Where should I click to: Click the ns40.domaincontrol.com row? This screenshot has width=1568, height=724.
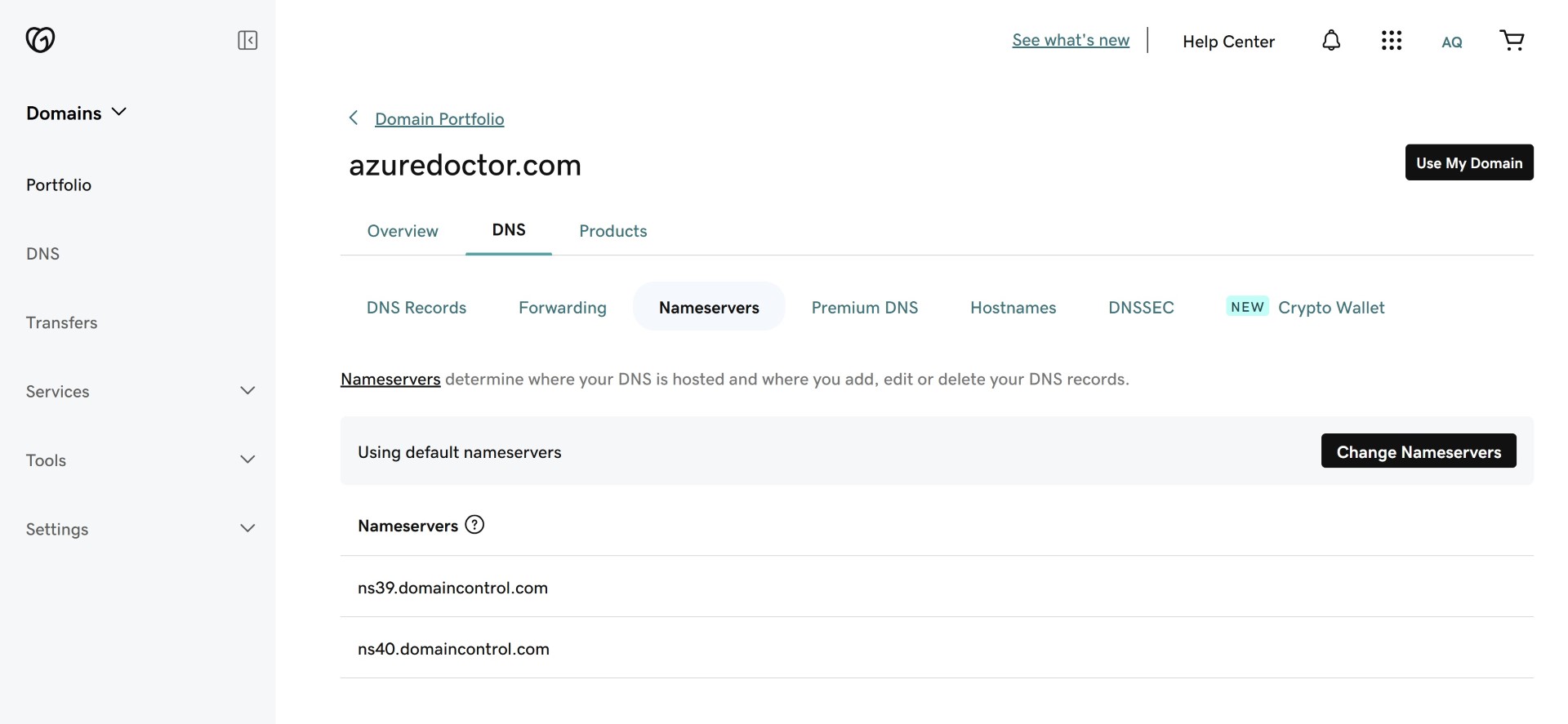click(x=937, y=648)
